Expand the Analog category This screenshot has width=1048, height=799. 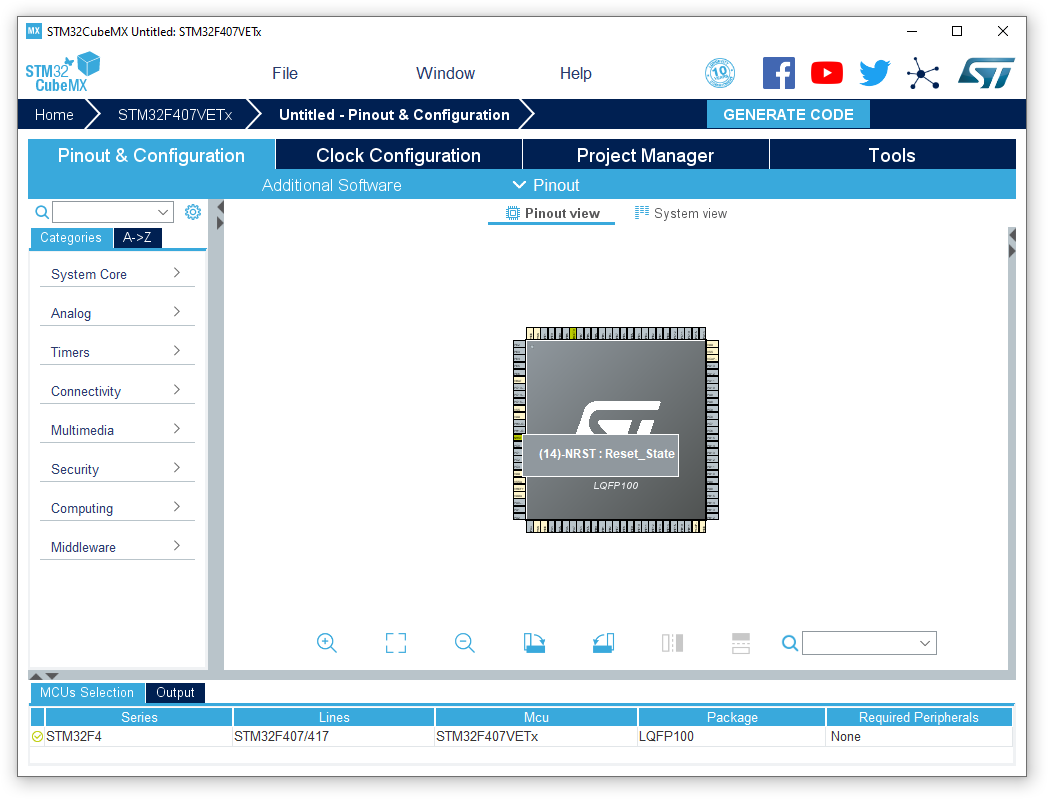[117, 313]
